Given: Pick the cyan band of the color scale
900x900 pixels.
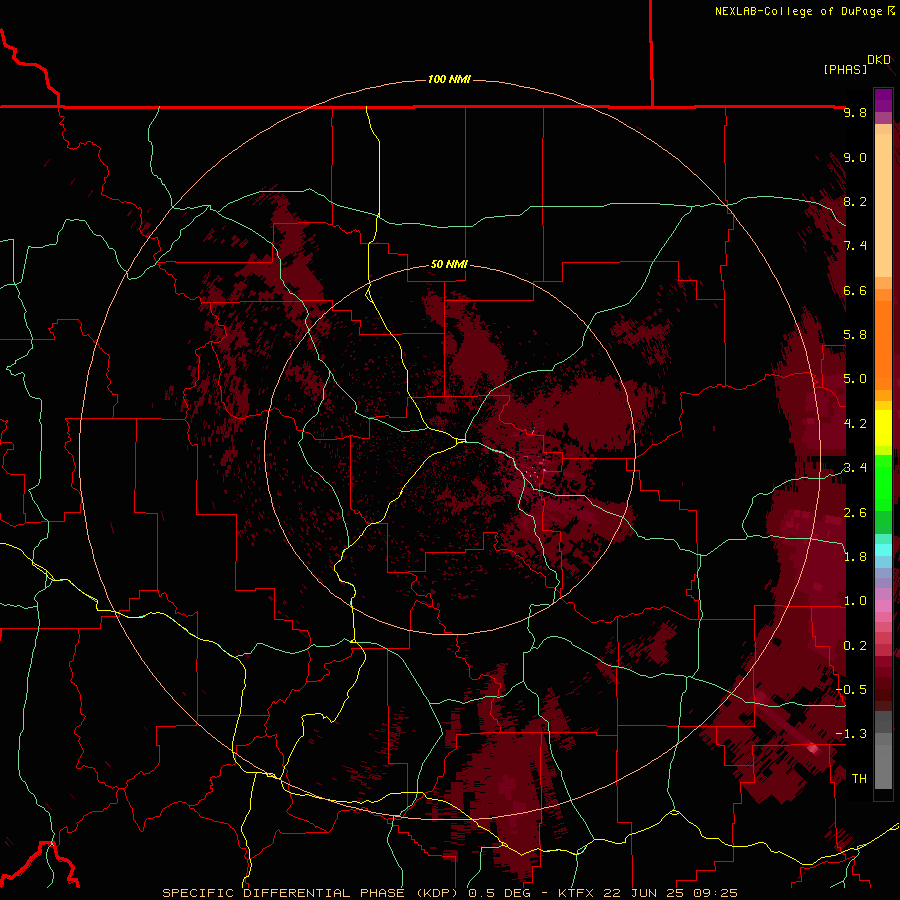Looking at the screenshot, I should coord(883,550).
